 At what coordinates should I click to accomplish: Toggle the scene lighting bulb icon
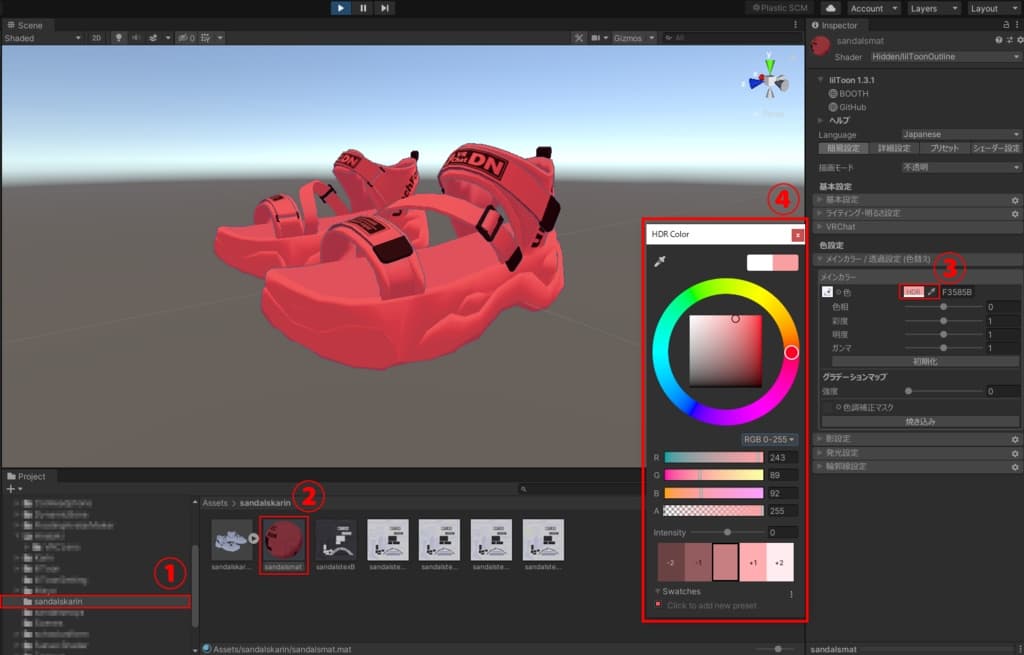point(119,38)
